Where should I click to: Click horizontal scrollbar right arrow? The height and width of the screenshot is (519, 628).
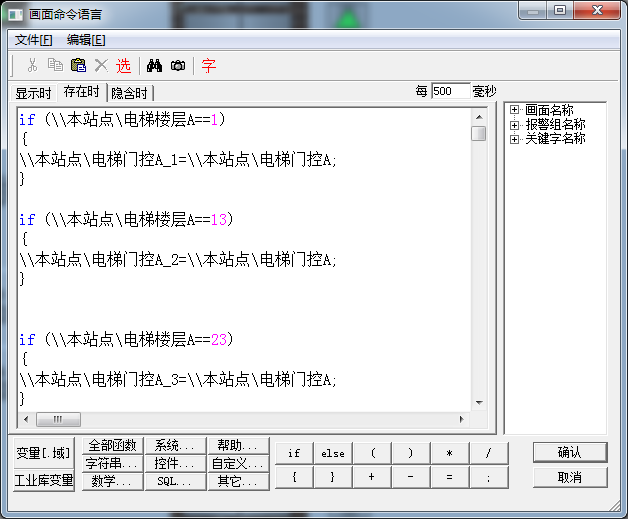coord(462,419)
